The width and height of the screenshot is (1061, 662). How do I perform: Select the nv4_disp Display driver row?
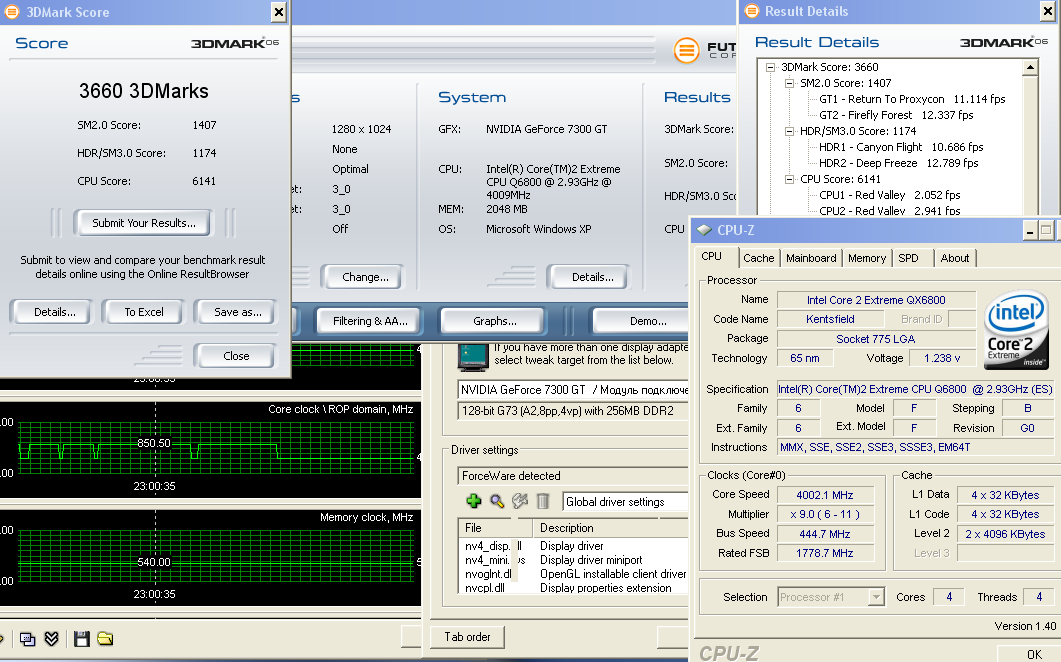(574, 546)
